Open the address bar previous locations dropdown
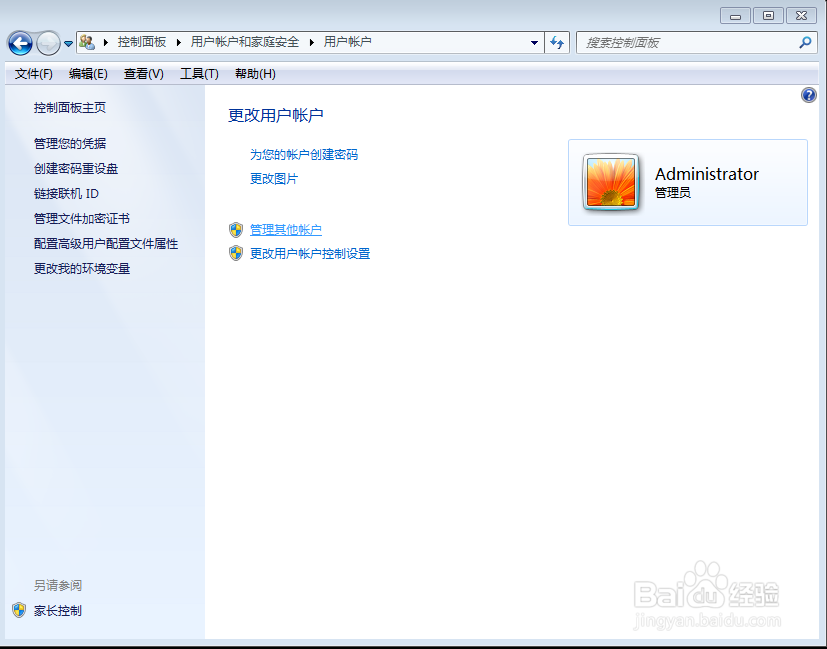The image size is (827, 649). click(x=534, y=43)
